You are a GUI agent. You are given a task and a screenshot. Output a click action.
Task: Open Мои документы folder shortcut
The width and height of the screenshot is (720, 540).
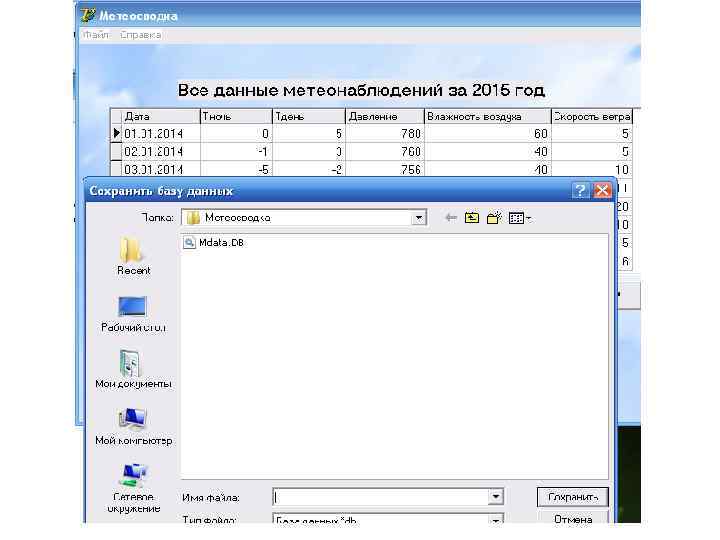(x=133, y=370)
